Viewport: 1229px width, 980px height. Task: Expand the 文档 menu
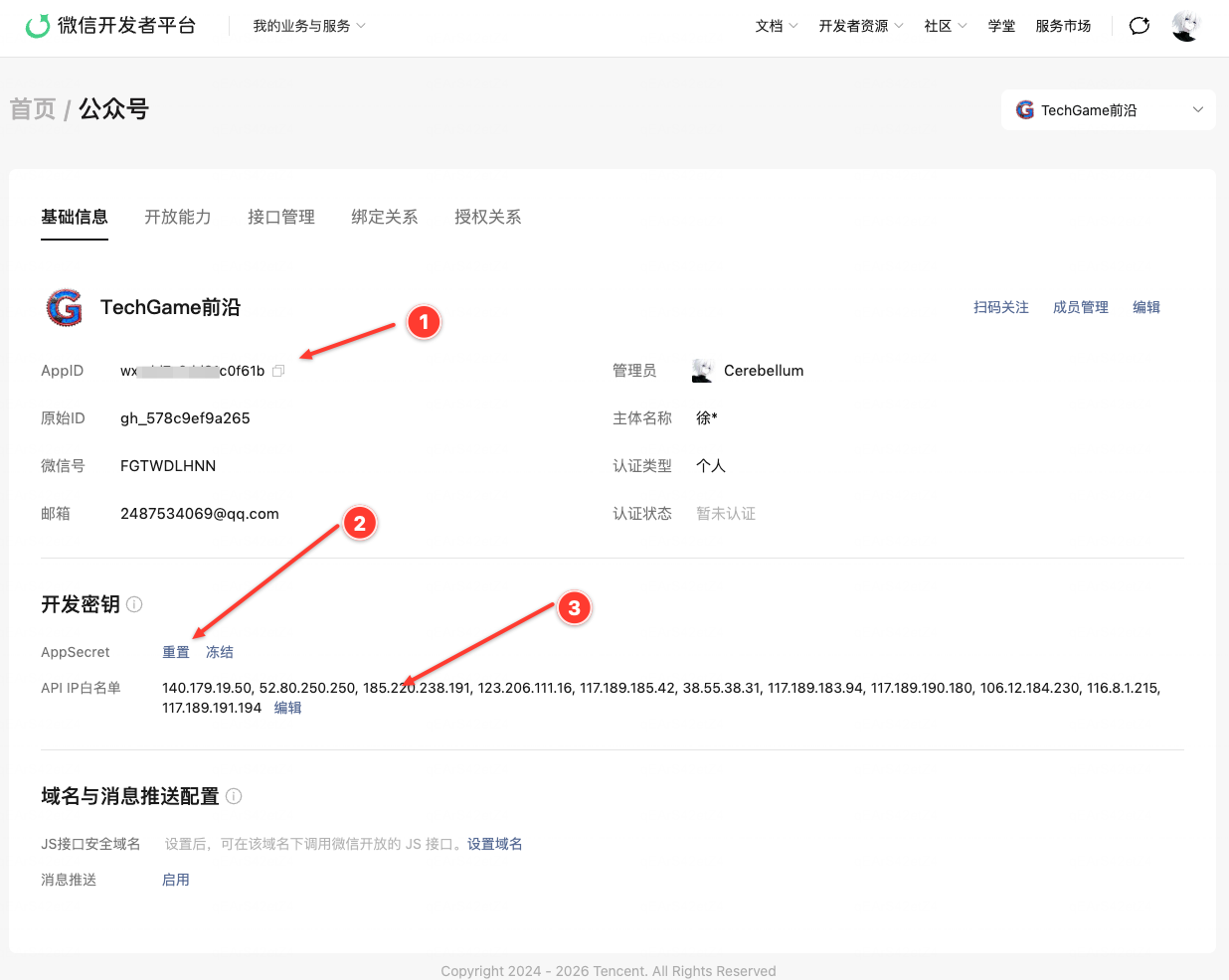[x=777, y=26]
